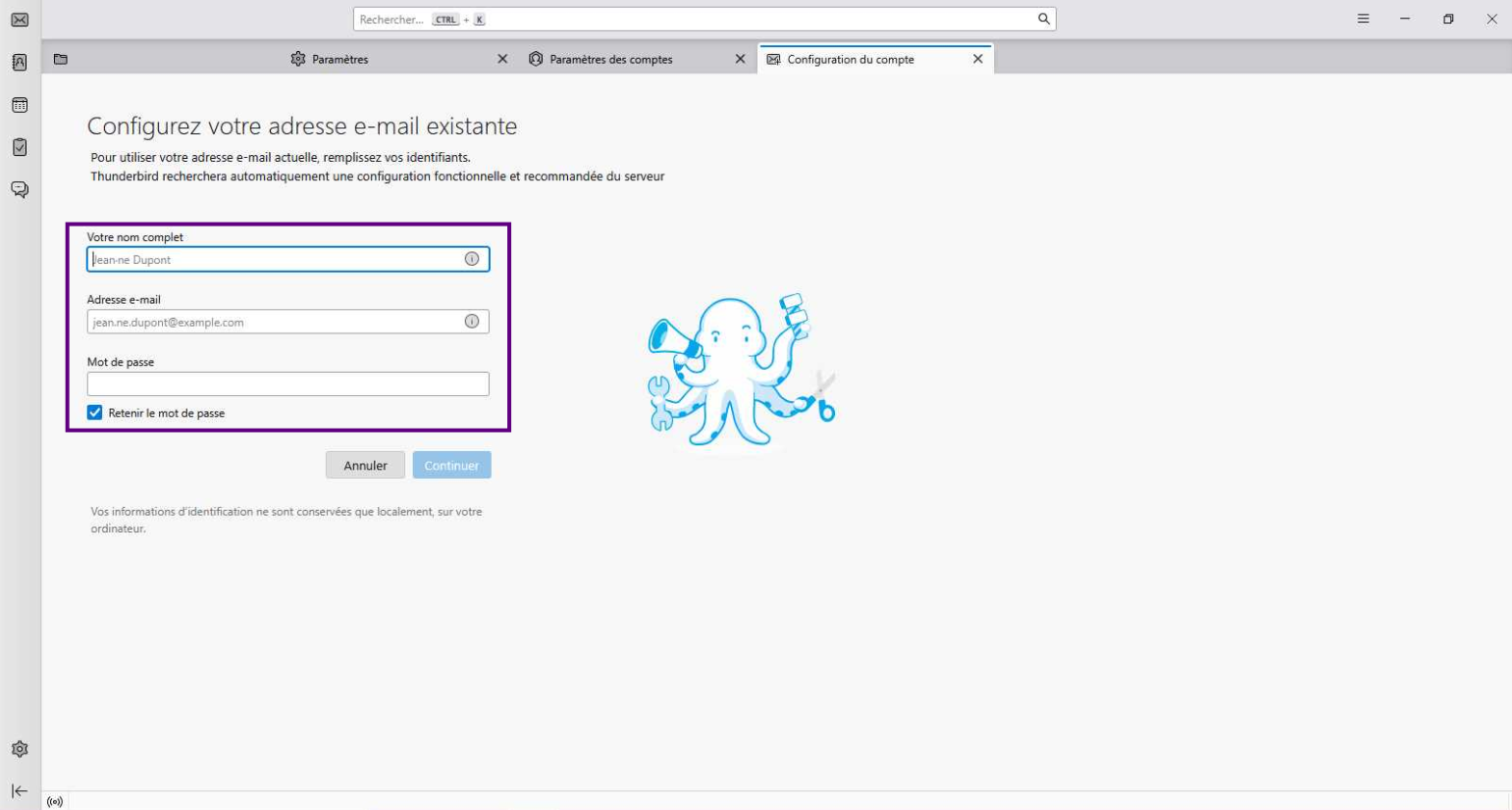
Task: Toggle Retenir le mot de passe checkbox
Action: pos(95,413)
